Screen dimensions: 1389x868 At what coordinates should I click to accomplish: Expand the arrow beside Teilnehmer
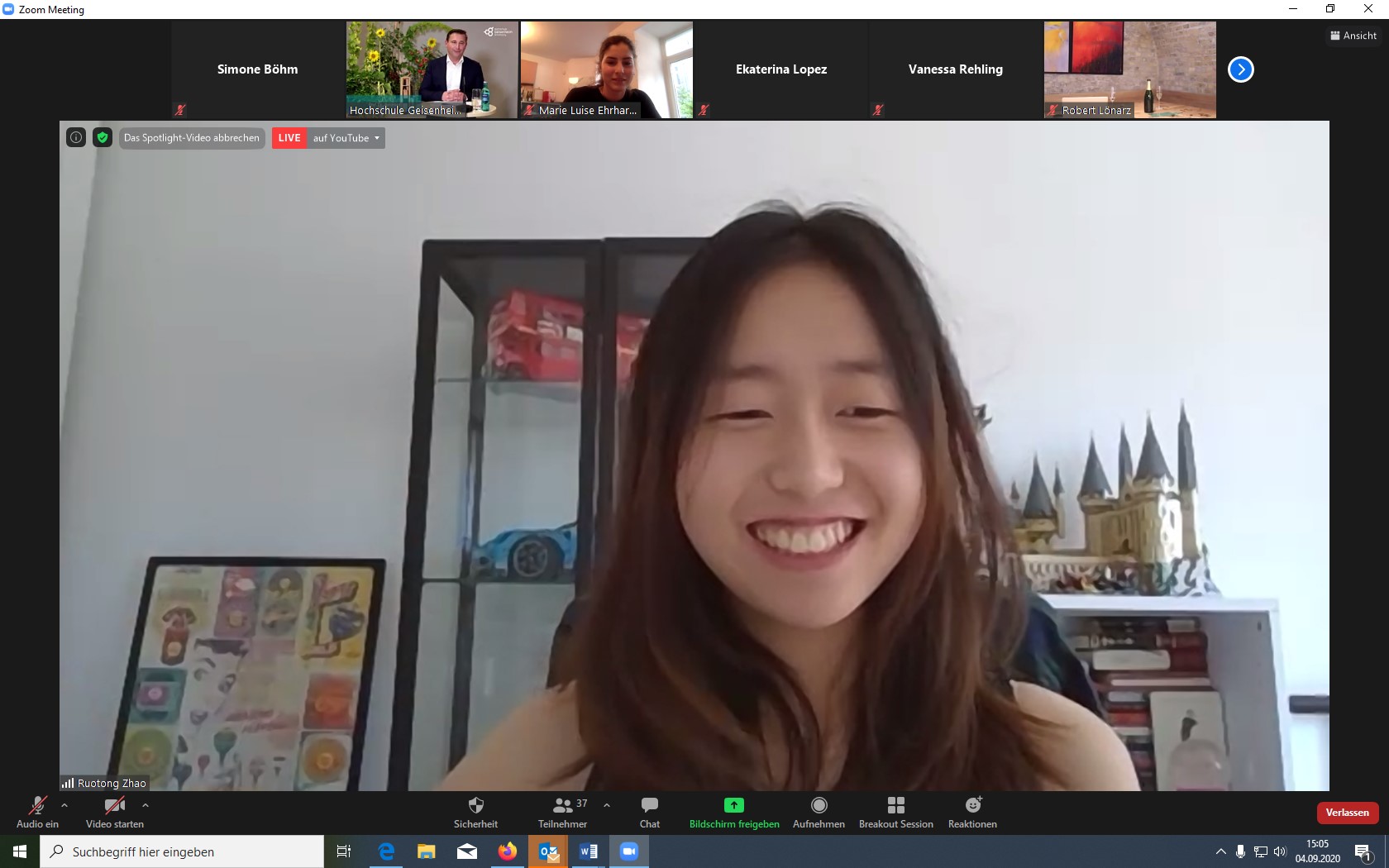pos(607,805)
